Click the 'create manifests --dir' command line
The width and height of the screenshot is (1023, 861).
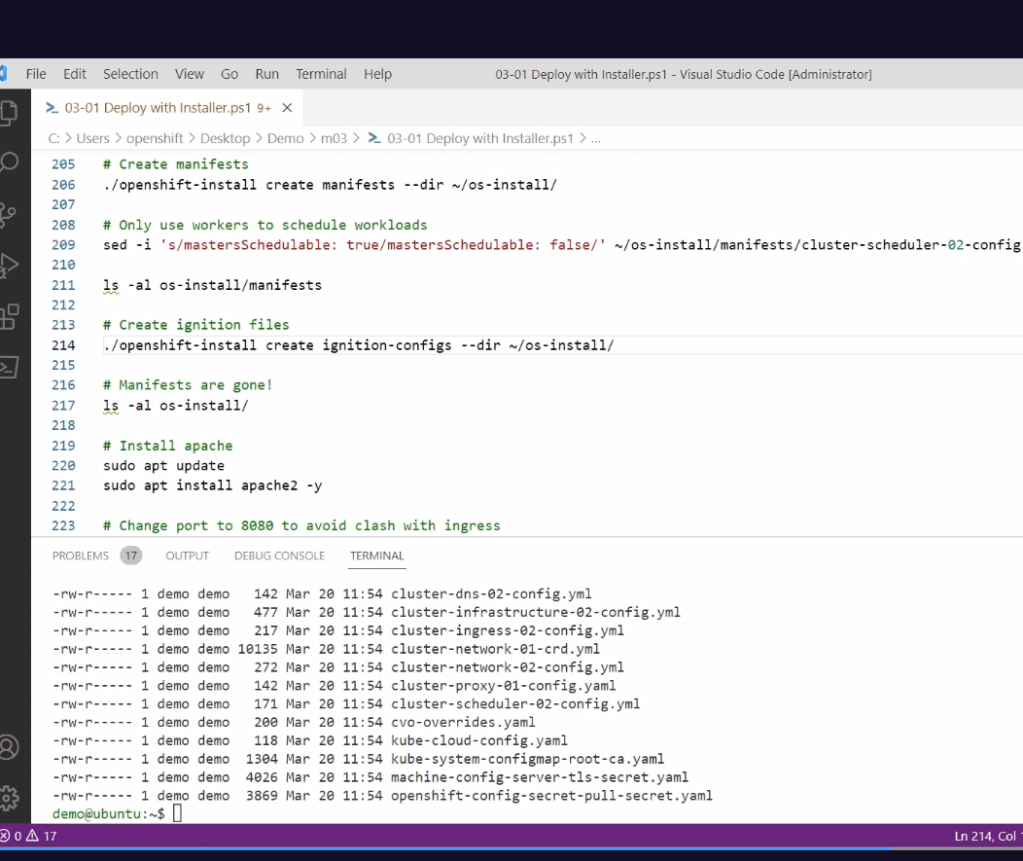click(330, 185)
